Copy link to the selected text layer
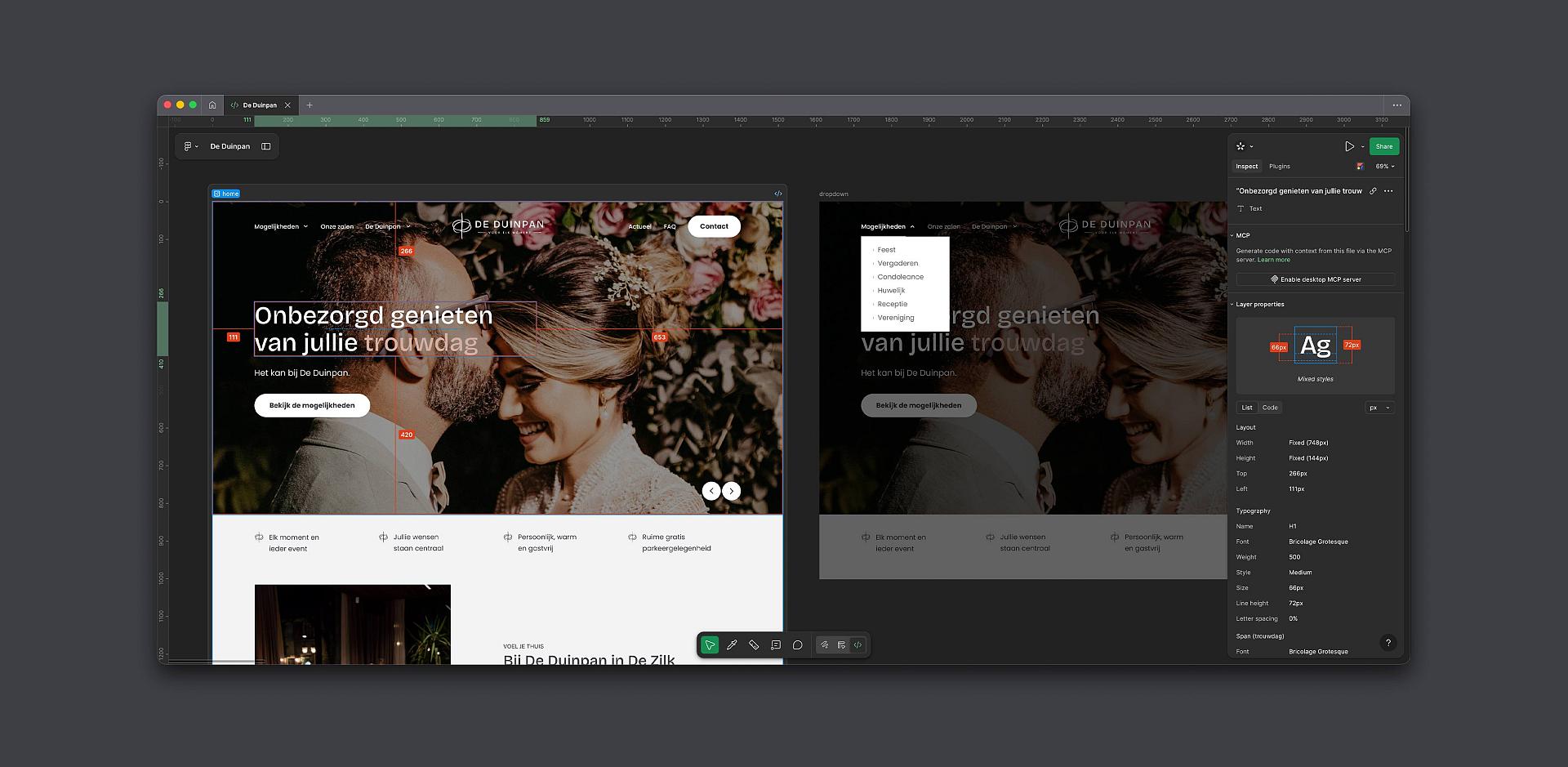 [x=1373, y=191]
